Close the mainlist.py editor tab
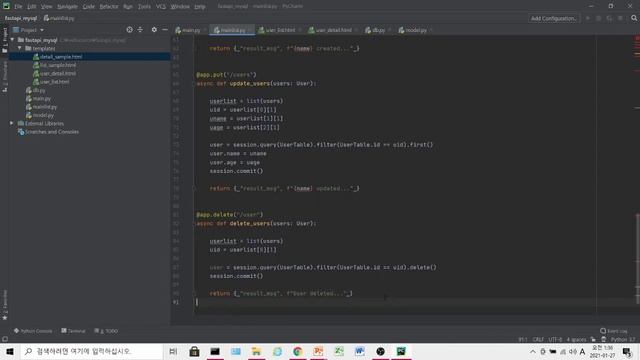Viewport: 640px width, 360px height. 250,30
